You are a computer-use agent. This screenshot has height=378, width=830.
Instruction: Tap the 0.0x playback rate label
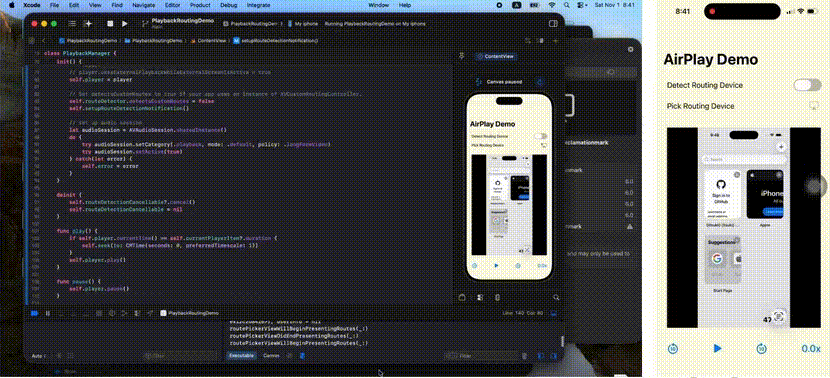tap(811, 348)
